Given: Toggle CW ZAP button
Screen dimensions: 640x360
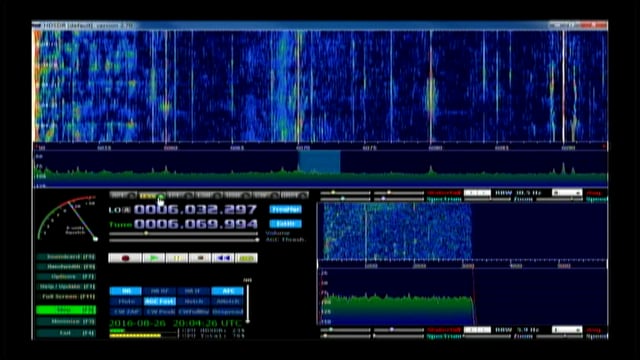Looking at the screenshot, I should (126, 311).
